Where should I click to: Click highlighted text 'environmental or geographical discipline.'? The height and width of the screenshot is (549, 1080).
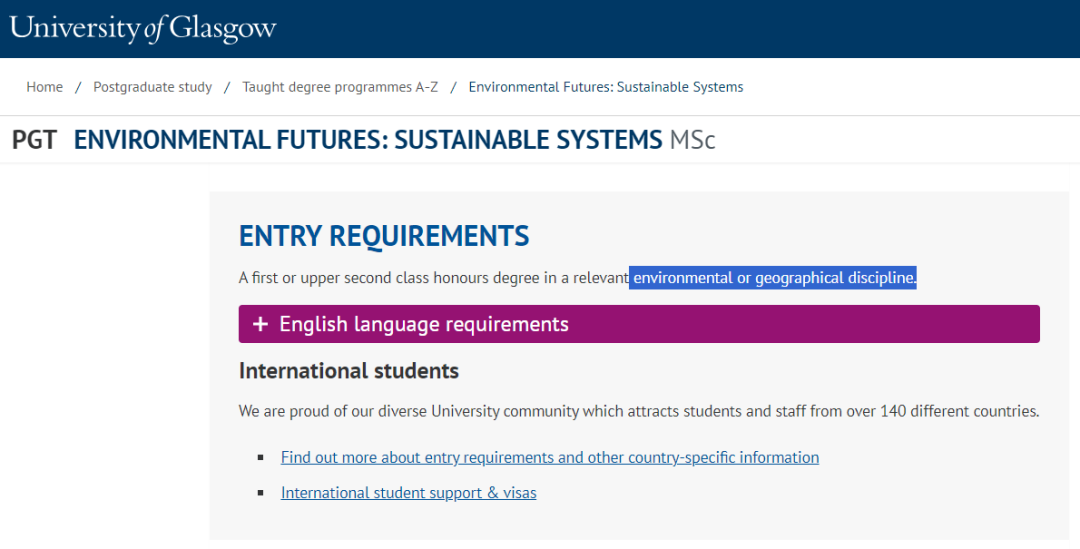tap(773, 278)
